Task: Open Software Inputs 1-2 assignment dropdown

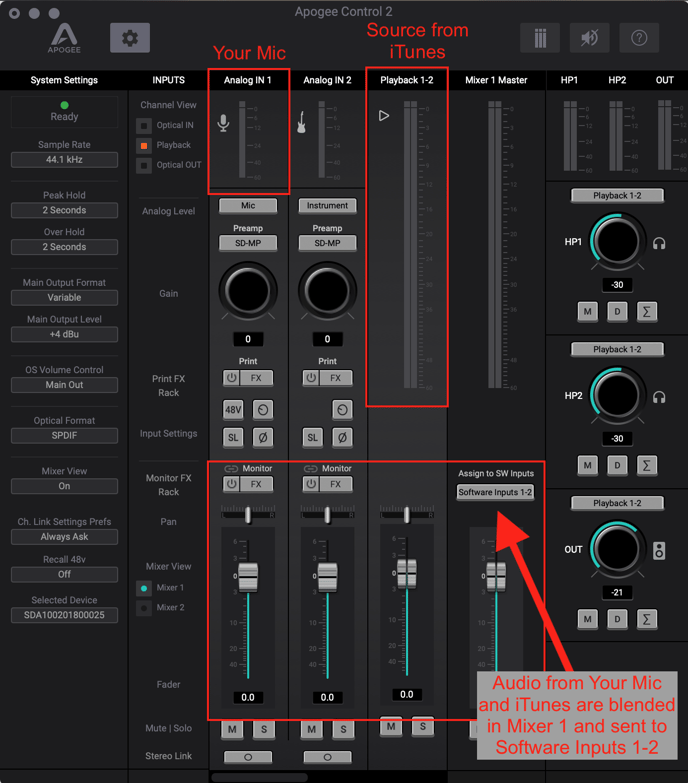Action: coord(495,492)
